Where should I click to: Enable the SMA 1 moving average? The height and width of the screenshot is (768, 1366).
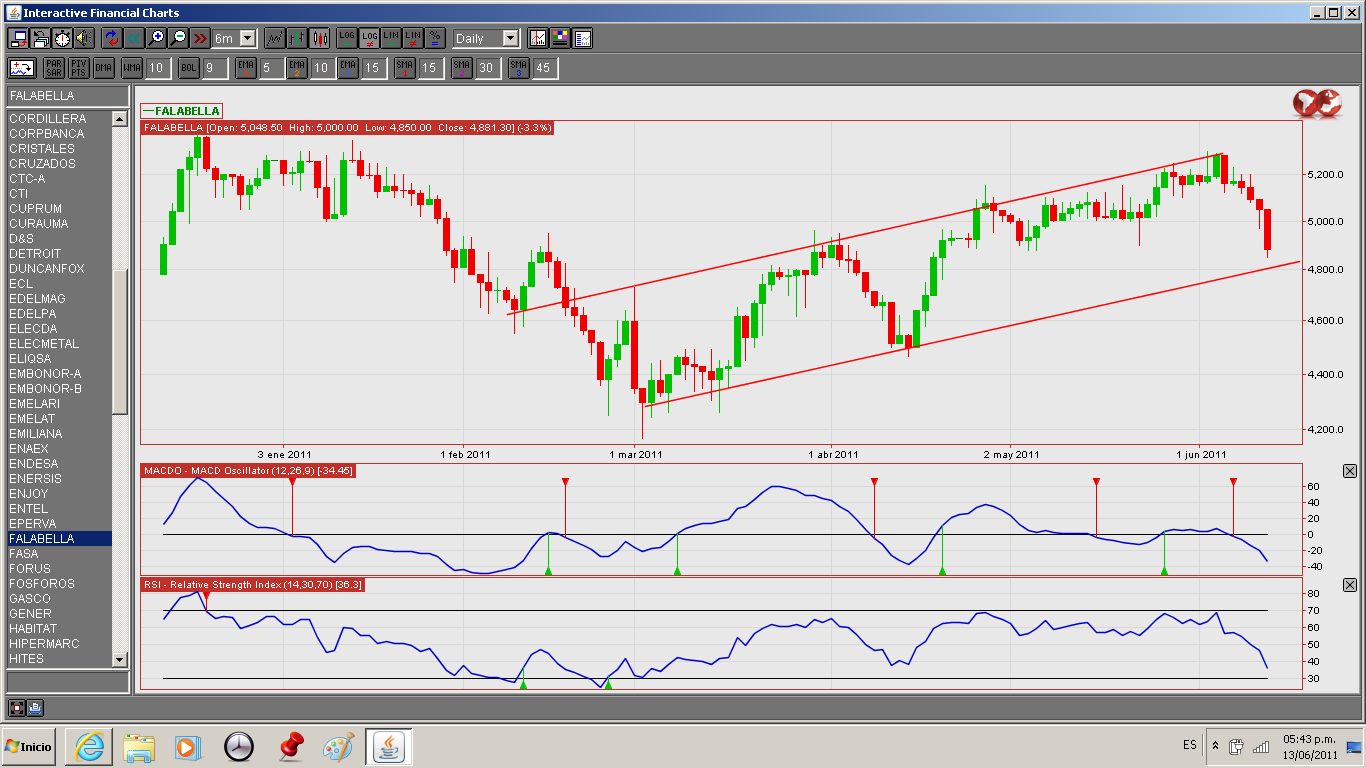click(404, 68)
